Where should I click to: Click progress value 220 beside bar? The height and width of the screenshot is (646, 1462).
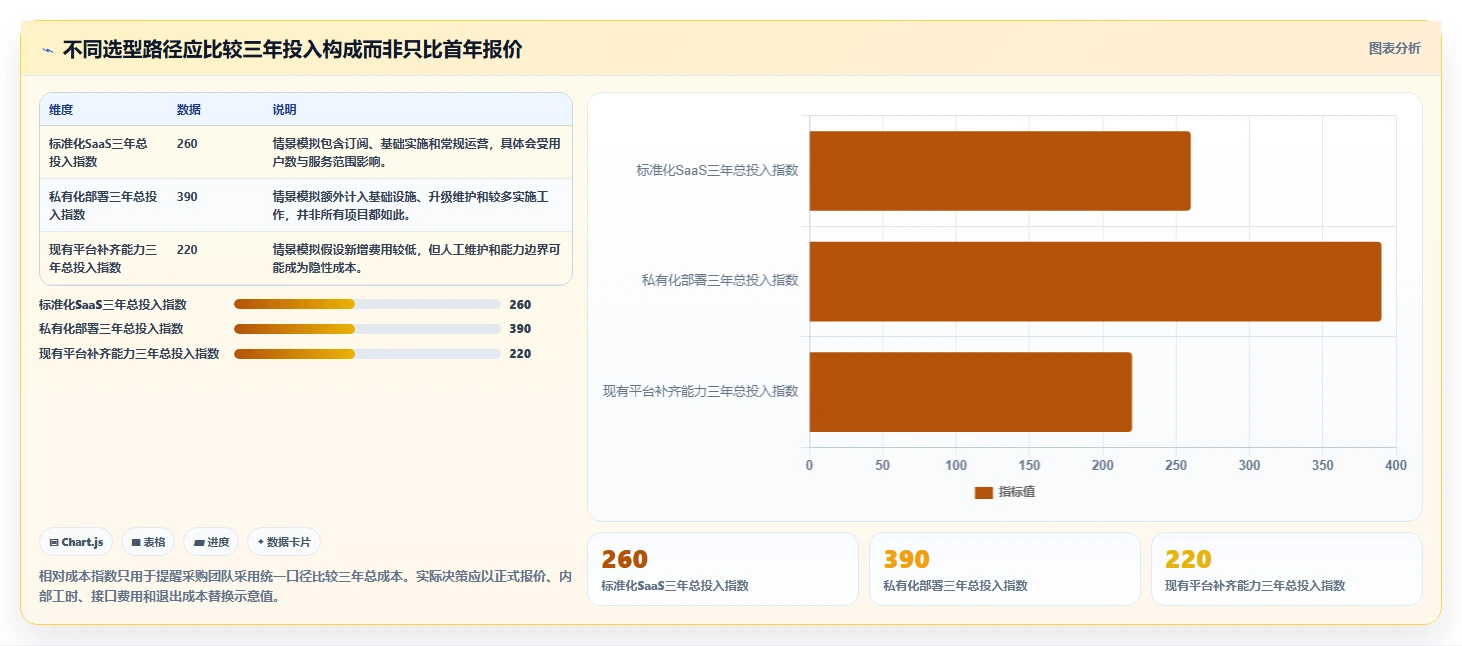520,354
